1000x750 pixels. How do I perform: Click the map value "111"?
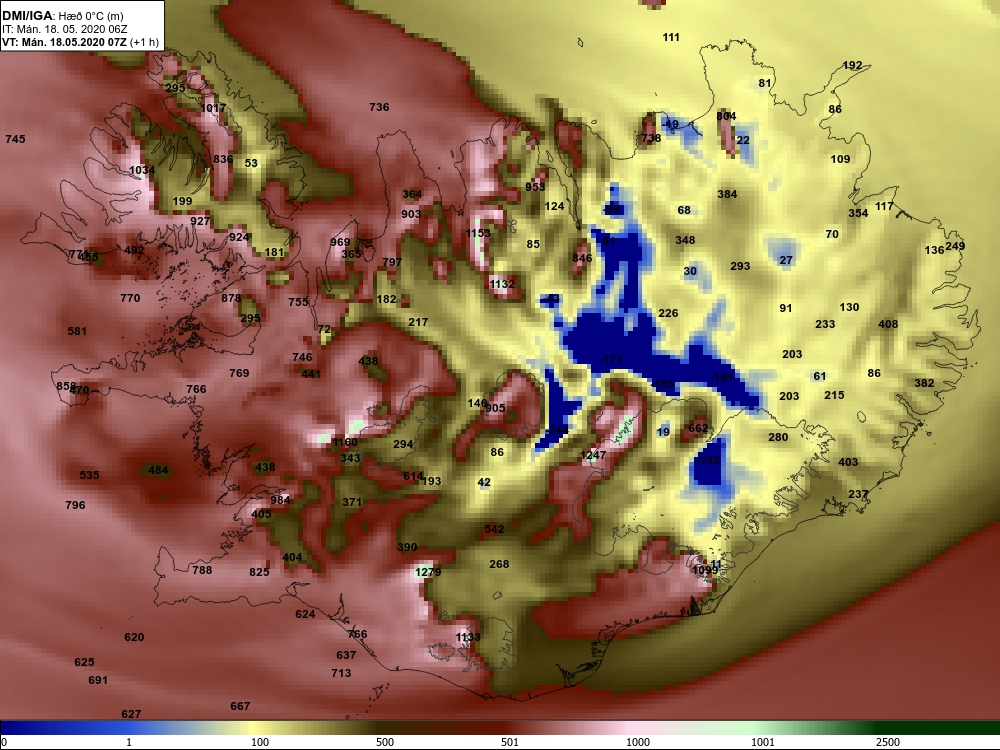[x=671, y=37]
